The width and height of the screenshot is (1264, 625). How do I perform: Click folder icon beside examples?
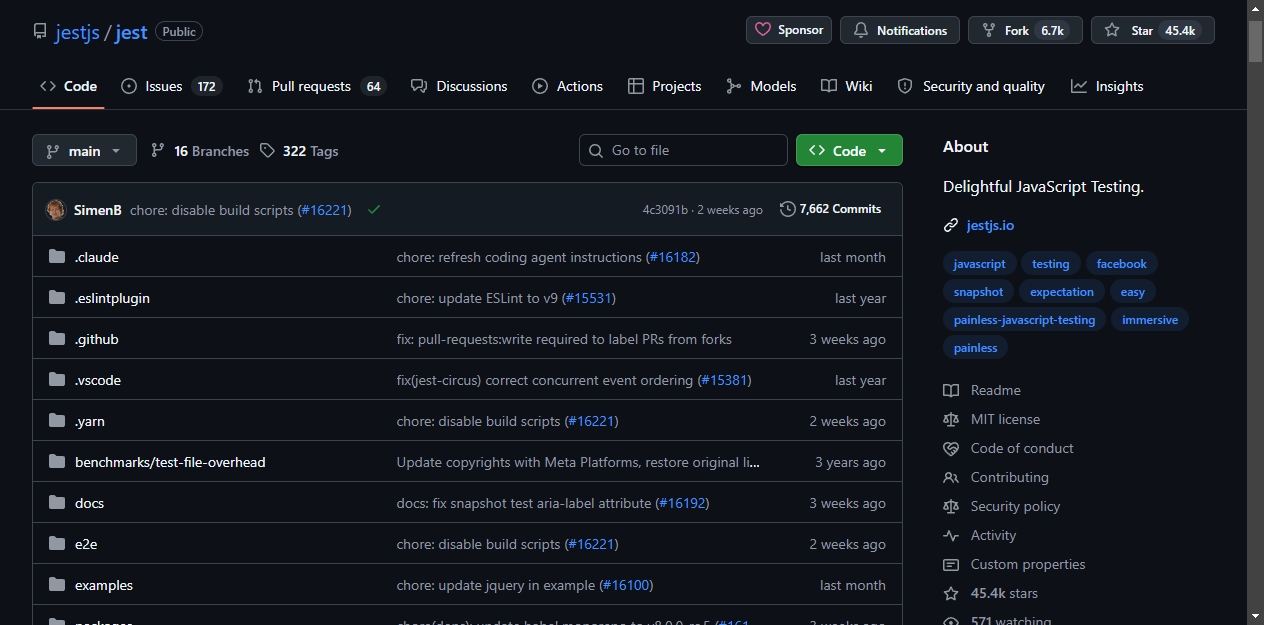click(x=57, y=585)
